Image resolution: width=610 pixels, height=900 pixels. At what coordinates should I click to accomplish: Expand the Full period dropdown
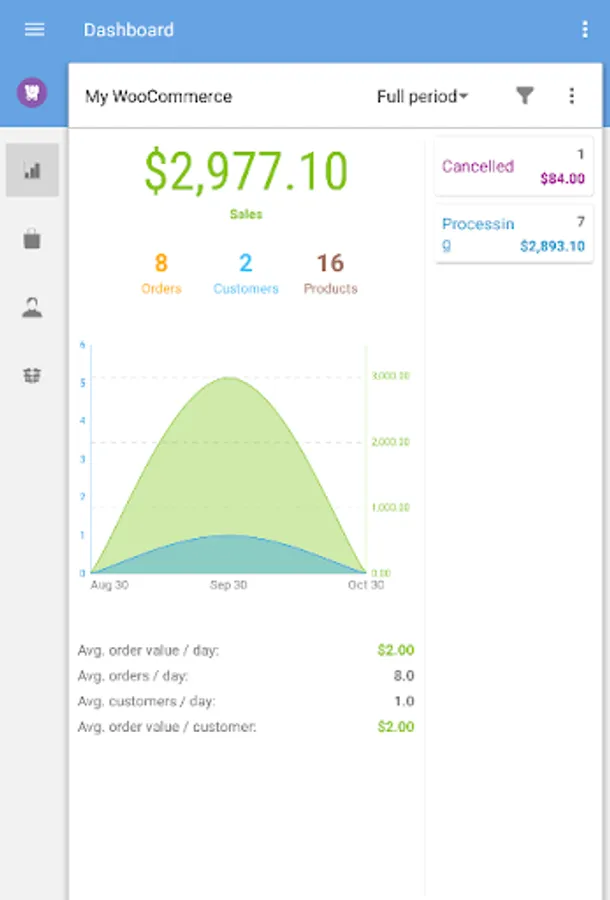tap(422, 96)
